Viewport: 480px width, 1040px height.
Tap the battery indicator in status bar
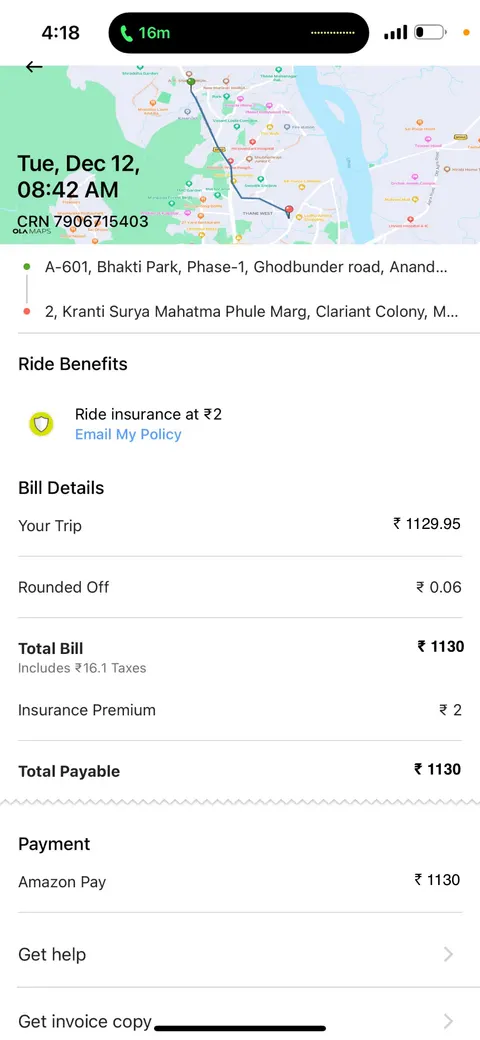429,32
